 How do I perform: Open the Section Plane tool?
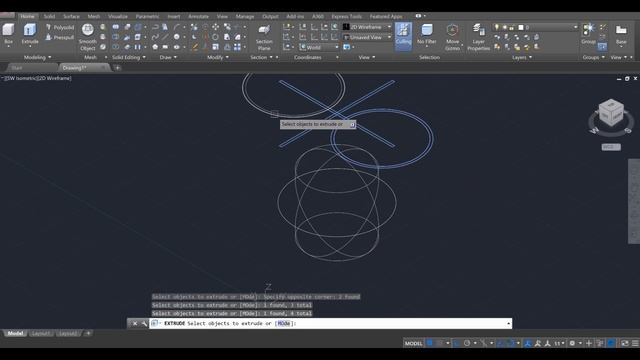pyautogui.click(x=264, y=37)
